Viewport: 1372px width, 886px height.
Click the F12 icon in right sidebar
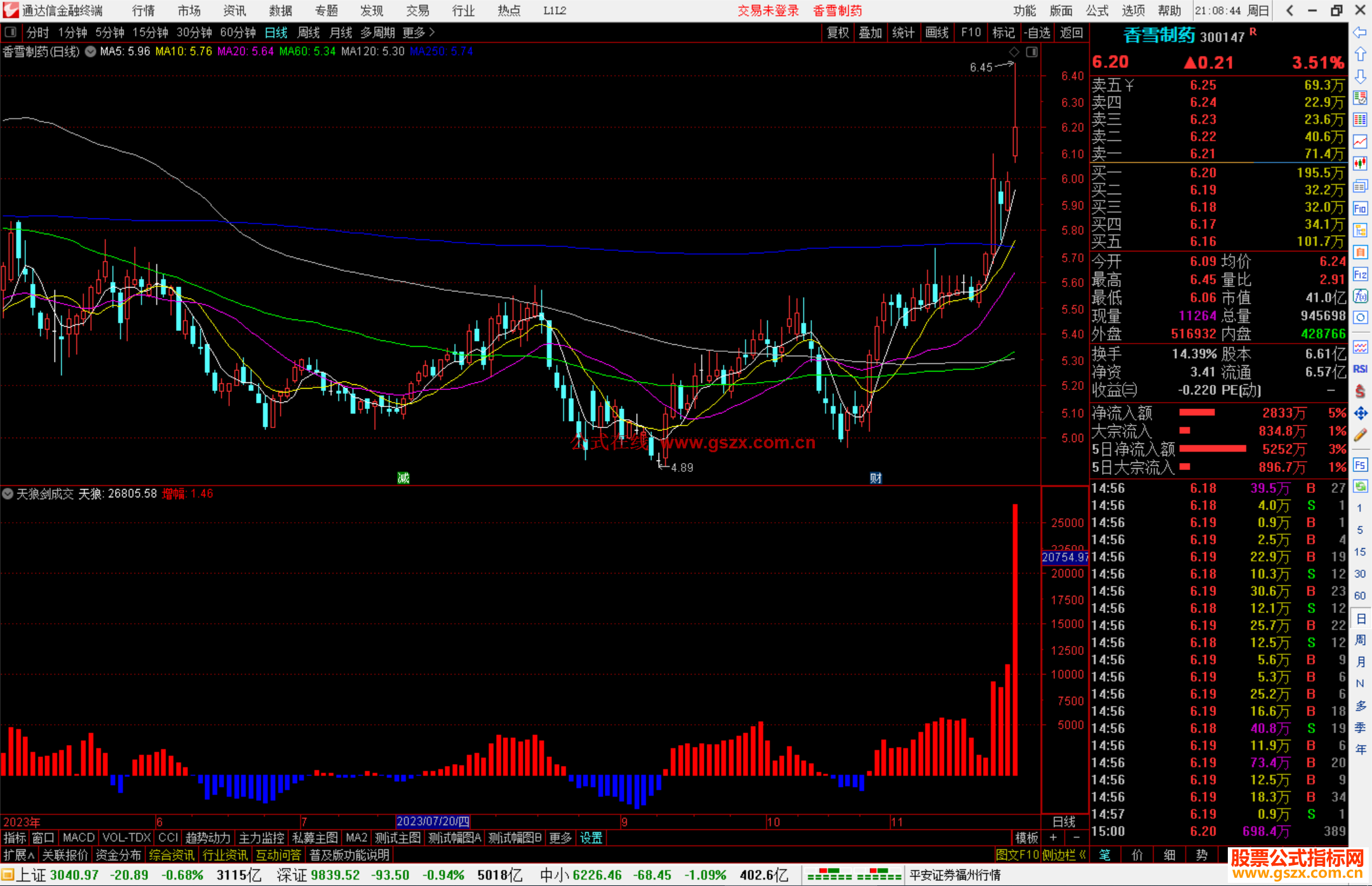(x=1360, y=274)
